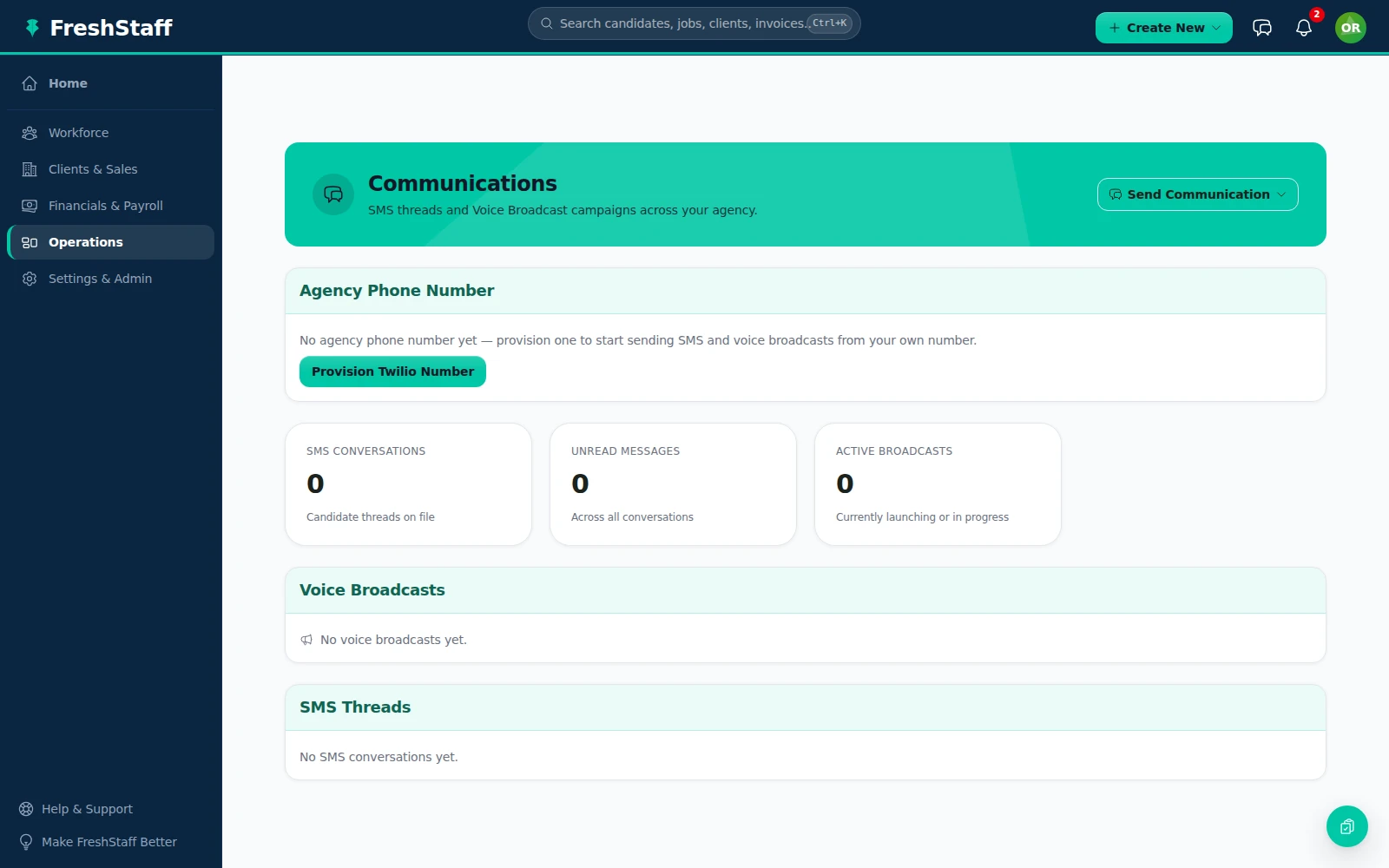
Task: Select the Active Broadcasts stat card
Action: pos(938,484)
